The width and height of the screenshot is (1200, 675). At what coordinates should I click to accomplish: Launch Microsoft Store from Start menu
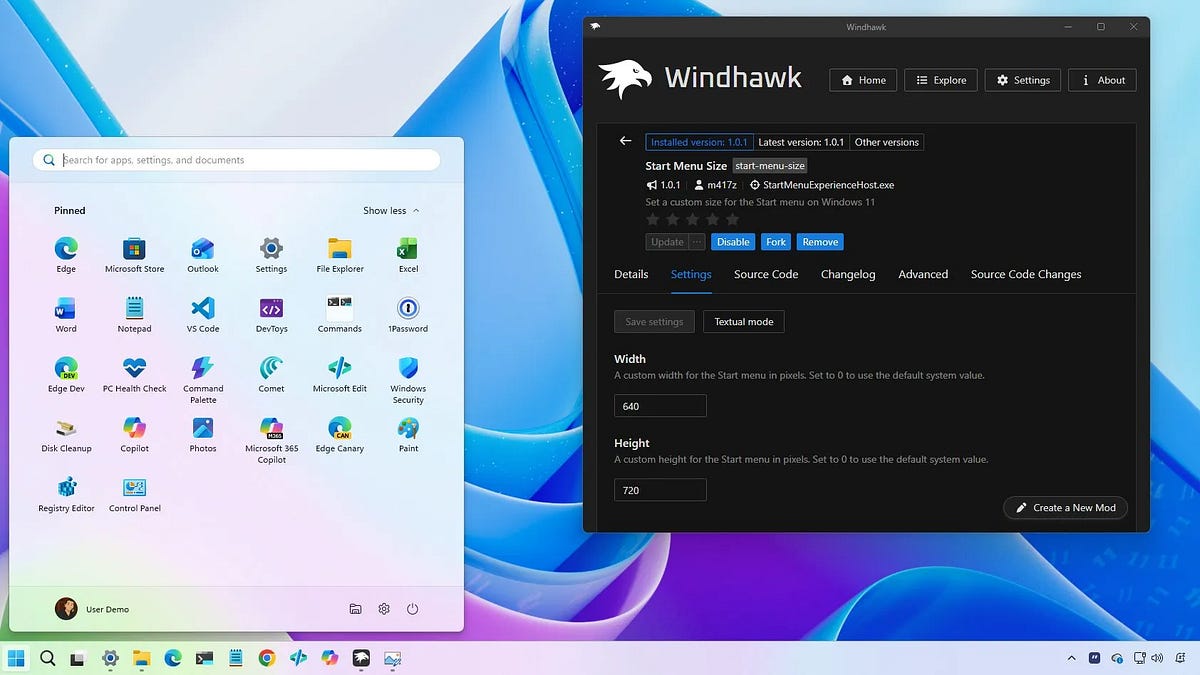click(134, 255)
